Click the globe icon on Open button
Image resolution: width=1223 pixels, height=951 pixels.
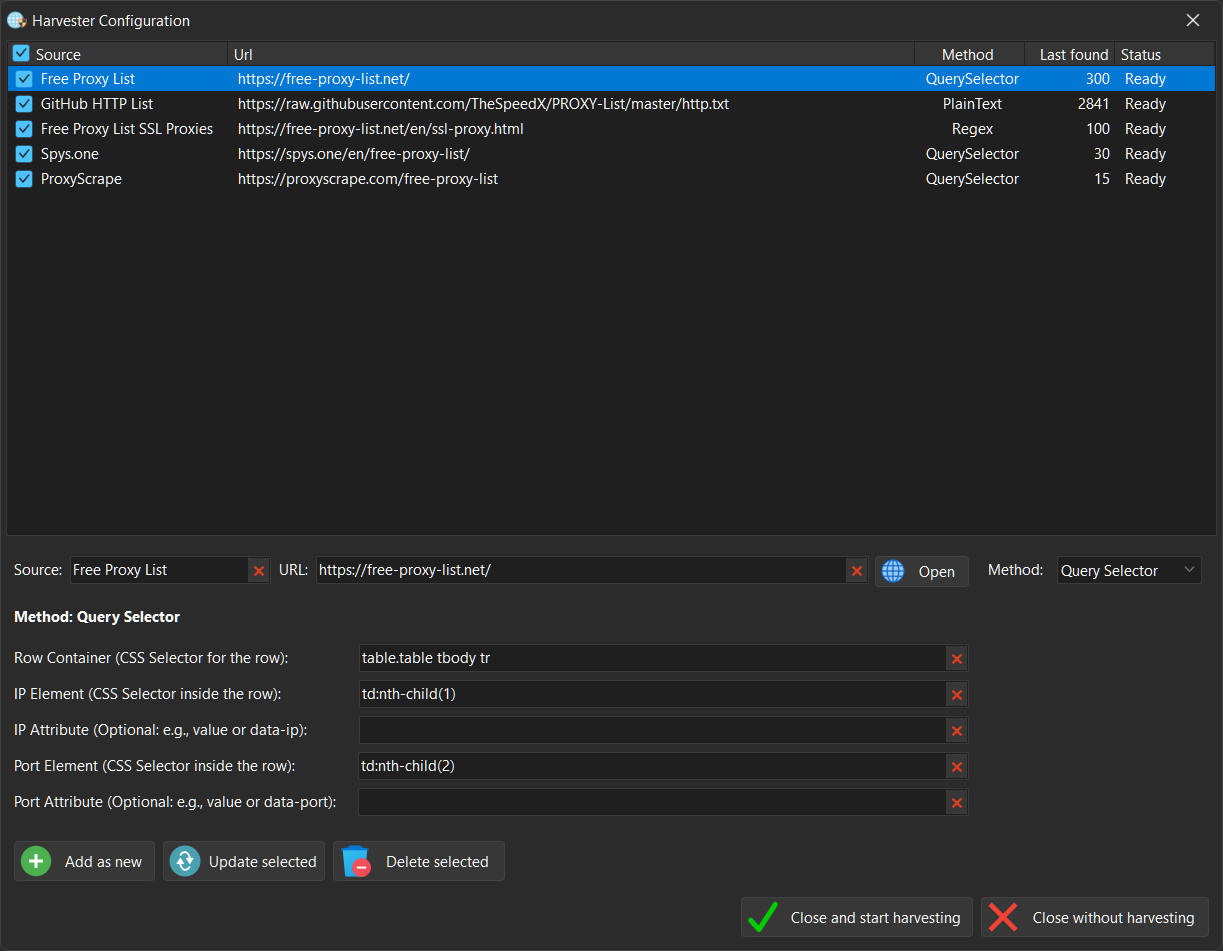893,571
